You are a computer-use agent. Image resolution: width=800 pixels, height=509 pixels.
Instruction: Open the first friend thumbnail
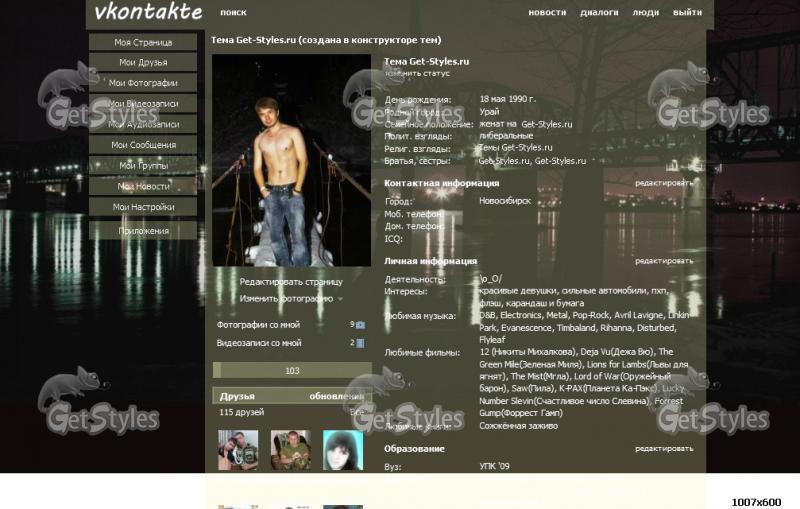click(238, 450)
